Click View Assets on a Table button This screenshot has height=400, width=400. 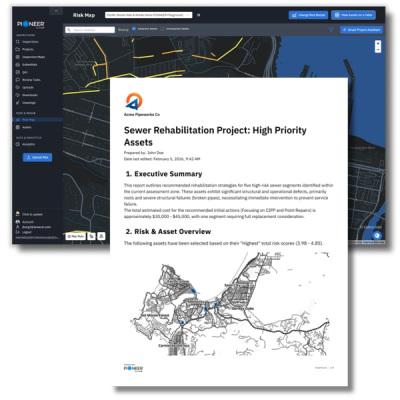(353, 15)
